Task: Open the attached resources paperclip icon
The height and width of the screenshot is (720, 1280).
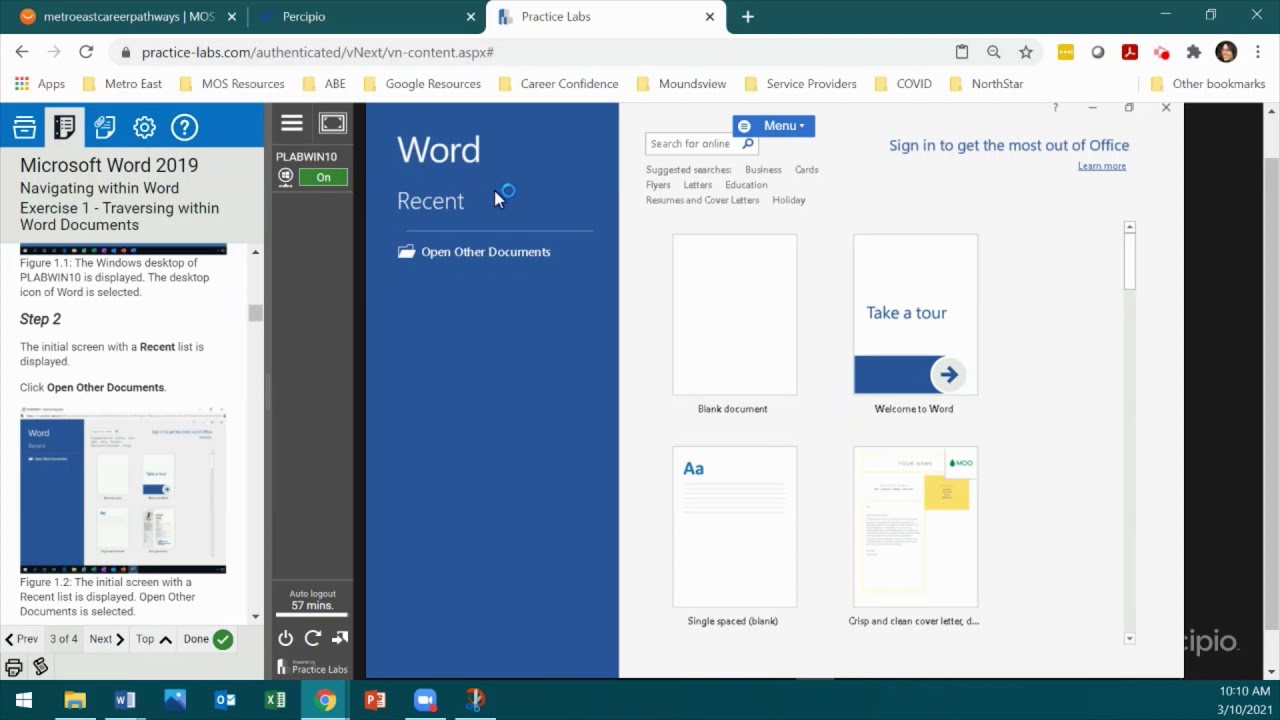Action: click(104, 127)
